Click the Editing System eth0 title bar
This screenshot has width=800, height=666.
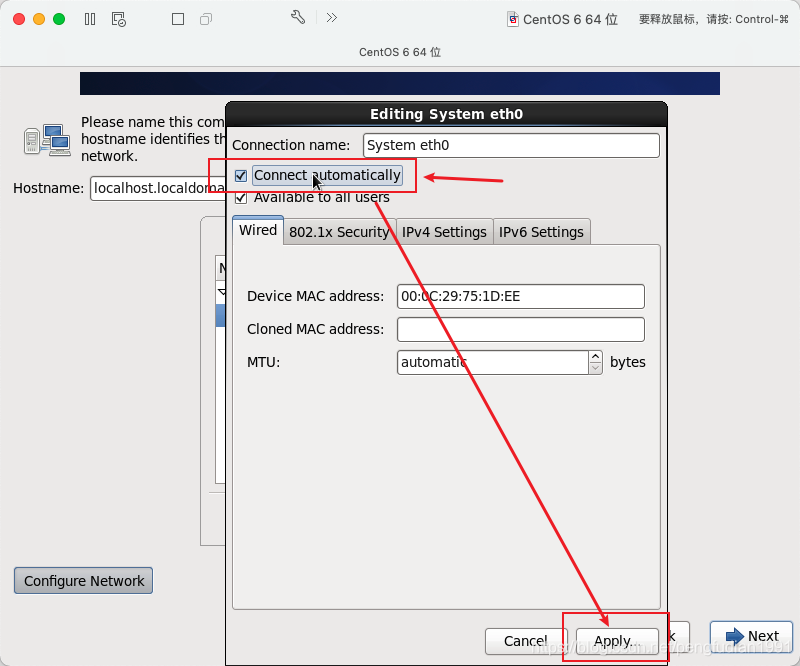(446, 114)
